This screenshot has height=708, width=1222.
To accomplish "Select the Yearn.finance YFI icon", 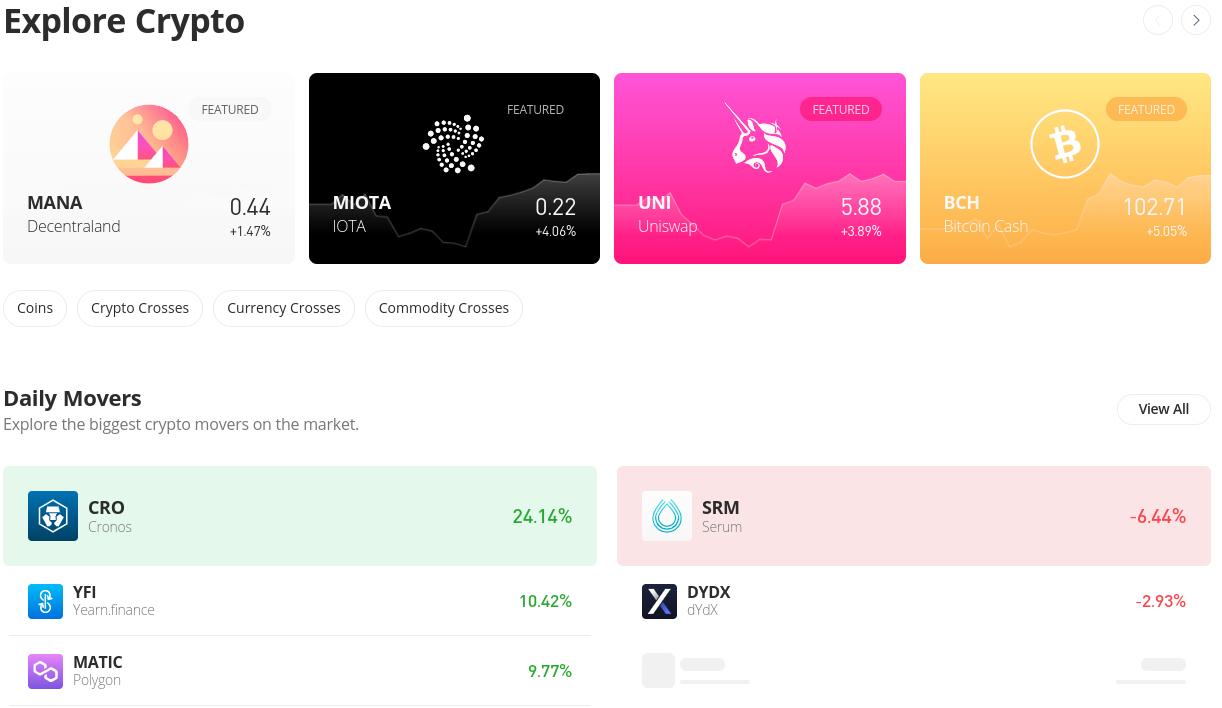I will [45, 601].
